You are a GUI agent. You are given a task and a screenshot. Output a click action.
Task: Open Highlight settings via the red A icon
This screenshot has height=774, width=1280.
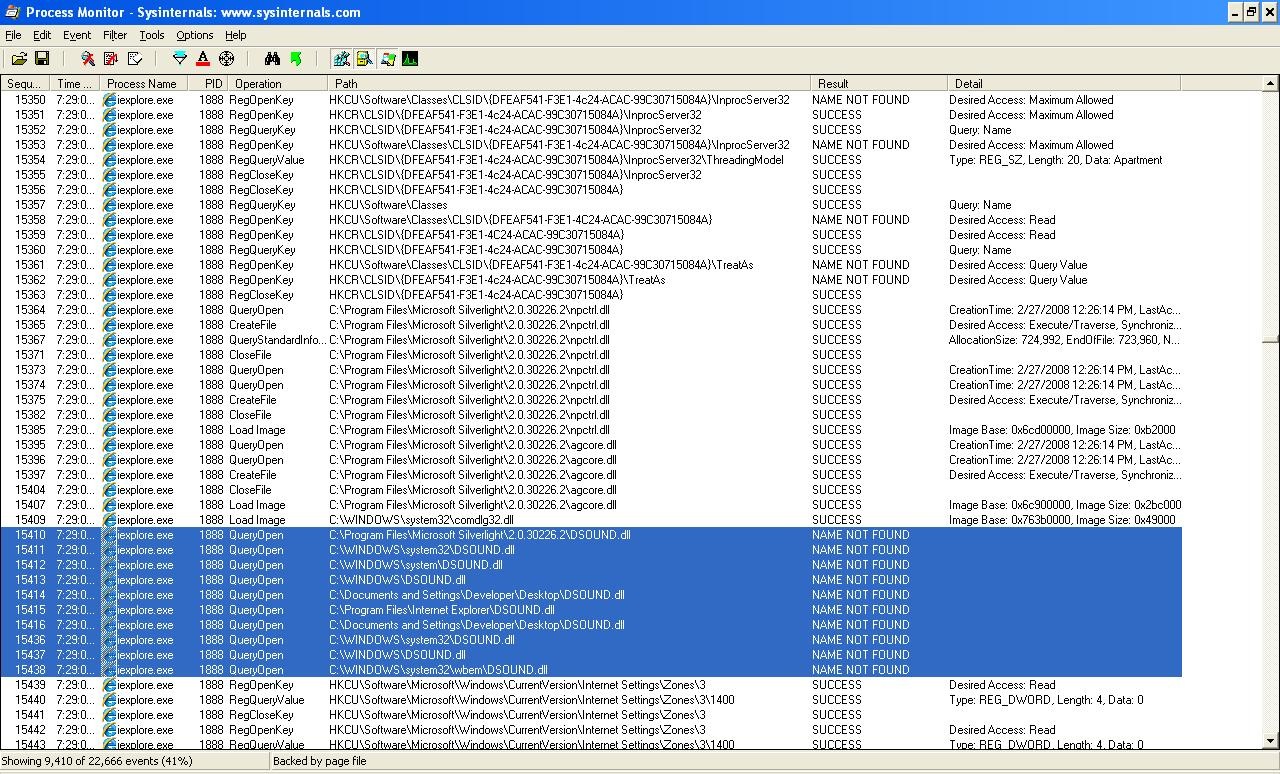pyautogui.click(x=203, y=59)
